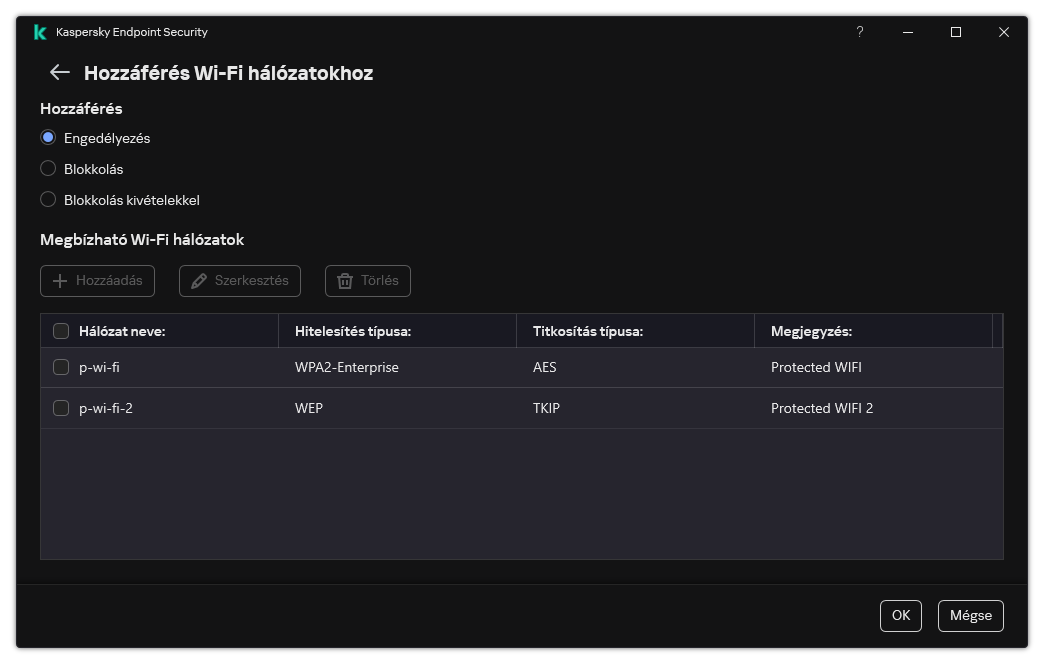Select the Engedélyezés radio option
This screenshot has width=1044, height=664.
click(x=48, y=138)
